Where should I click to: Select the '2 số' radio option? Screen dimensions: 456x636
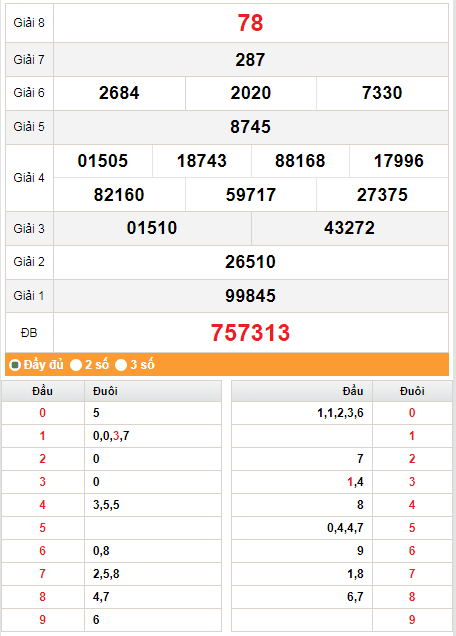click(76, 365)
